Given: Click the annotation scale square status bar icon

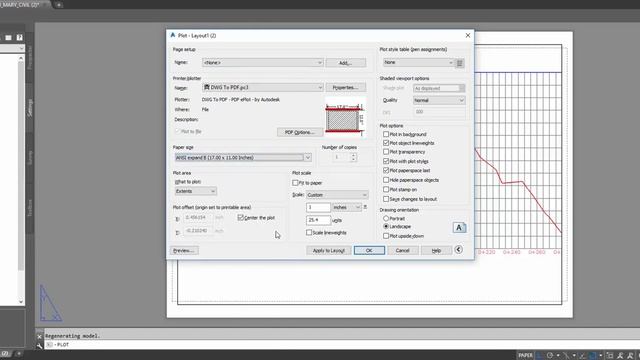Looking at the screenshot, I should coord(609,355).
